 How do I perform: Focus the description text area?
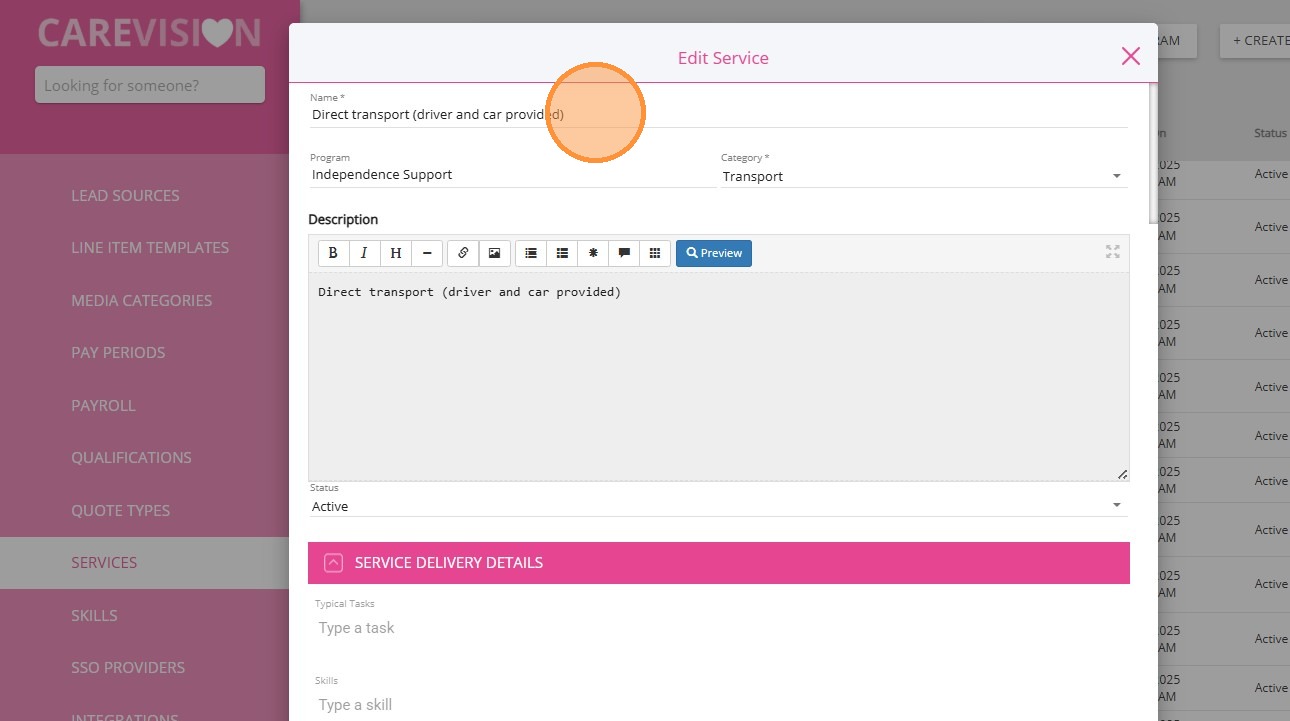tap(718, 377)
